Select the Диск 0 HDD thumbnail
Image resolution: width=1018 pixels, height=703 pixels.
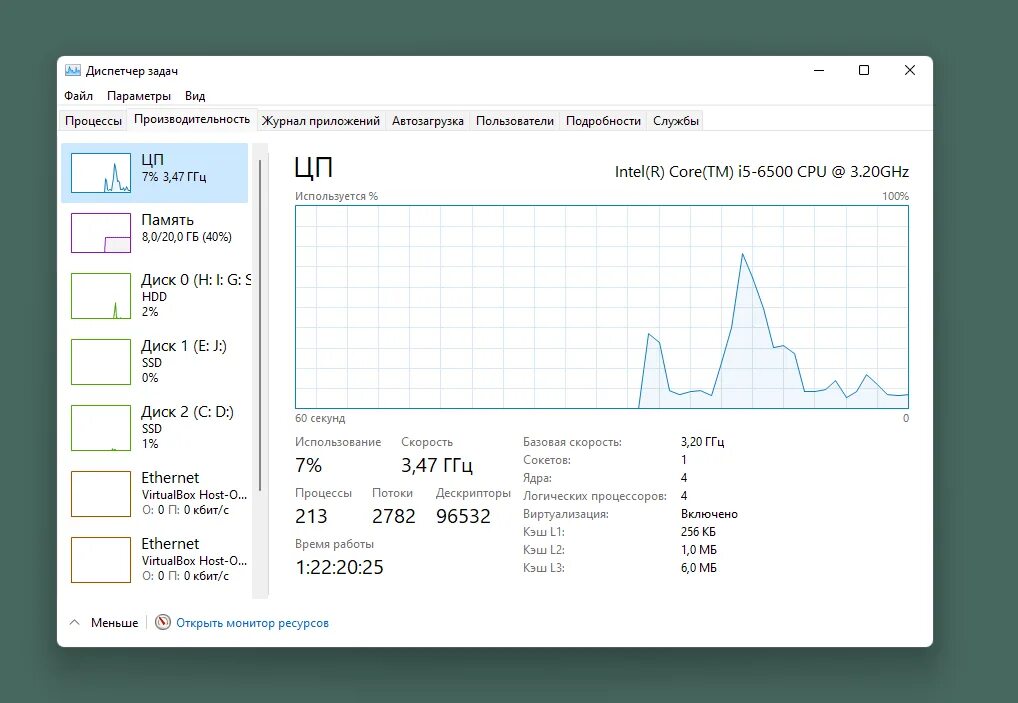click(101, 296)
